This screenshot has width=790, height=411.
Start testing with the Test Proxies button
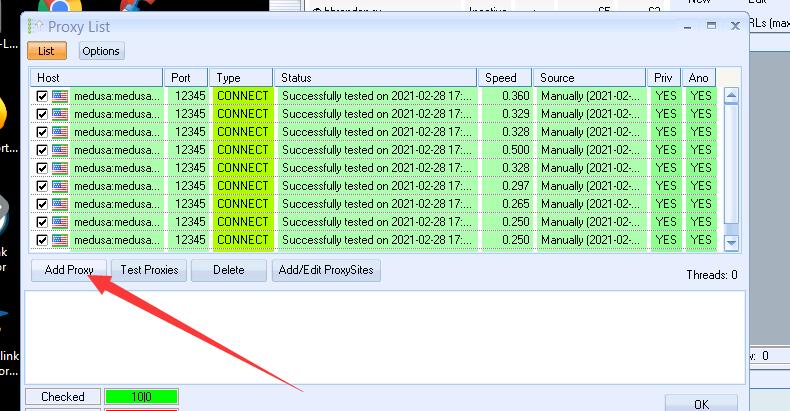coord(149,270)
